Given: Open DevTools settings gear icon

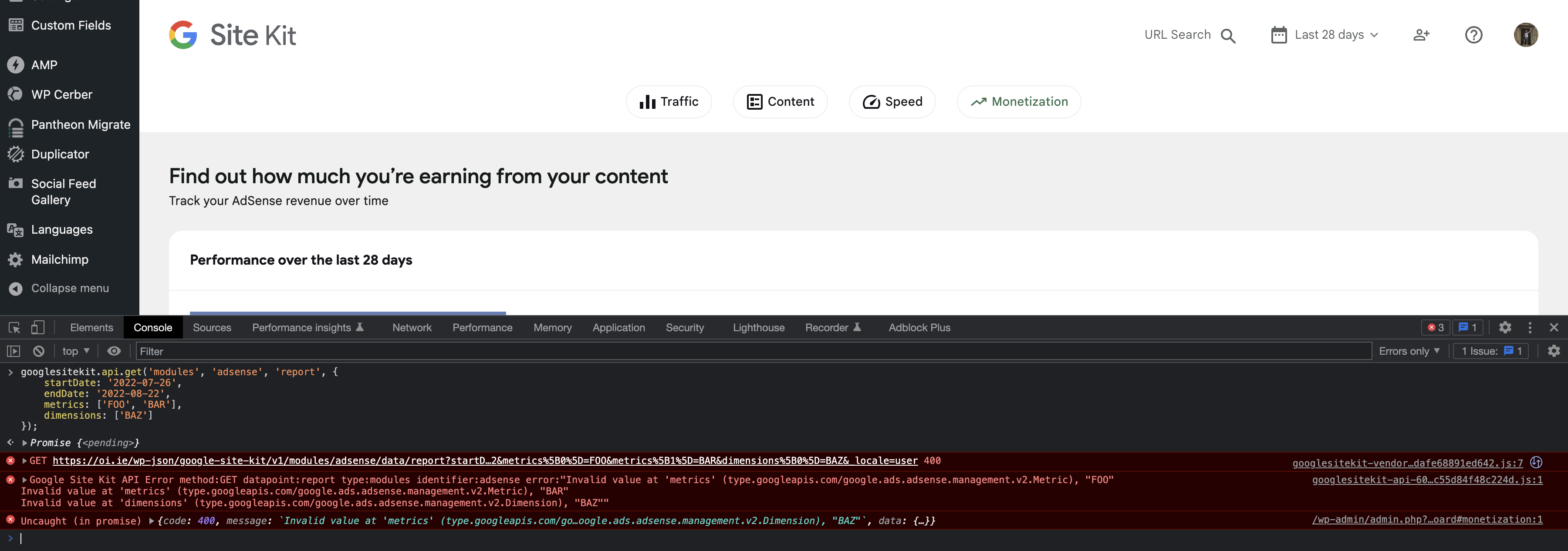Looking at the screenshot, I should click(1505, 328).
